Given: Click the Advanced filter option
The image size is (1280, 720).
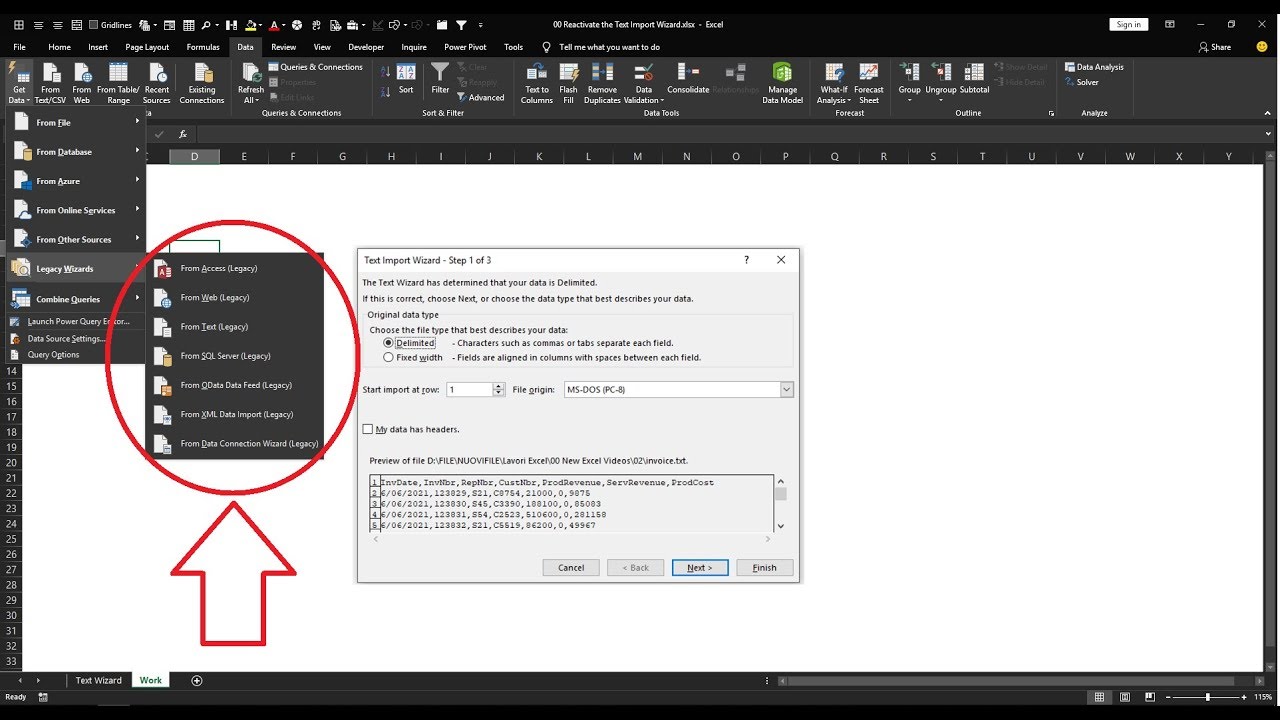Looking at the screenshot, I should 480,97.
